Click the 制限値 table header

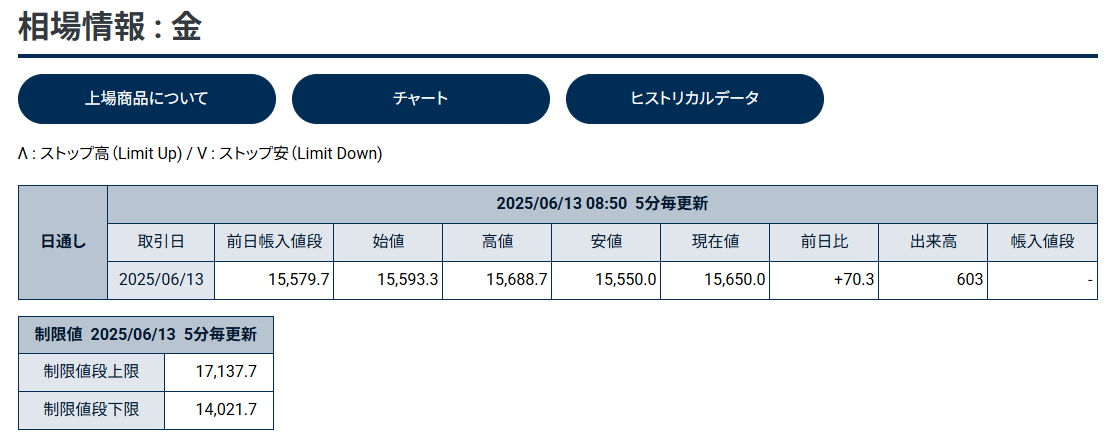(146, 334)
